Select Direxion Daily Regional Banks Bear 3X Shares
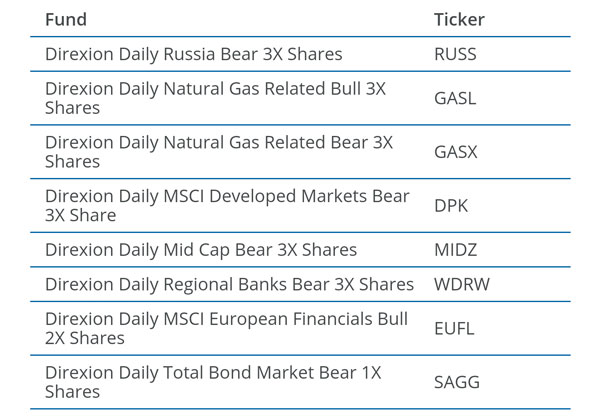 (229, 285)
